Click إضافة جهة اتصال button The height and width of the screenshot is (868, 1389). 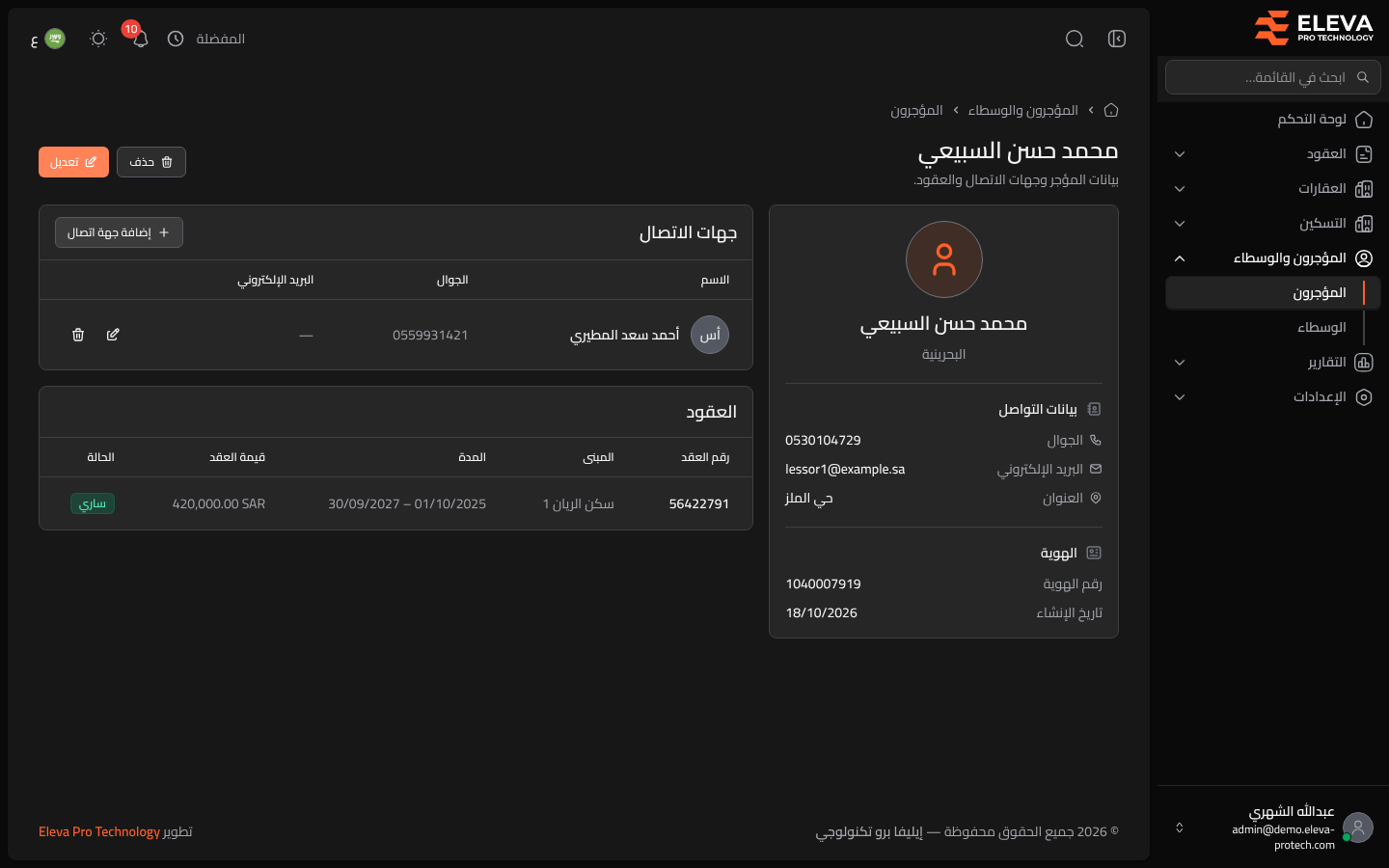(119, 232)
